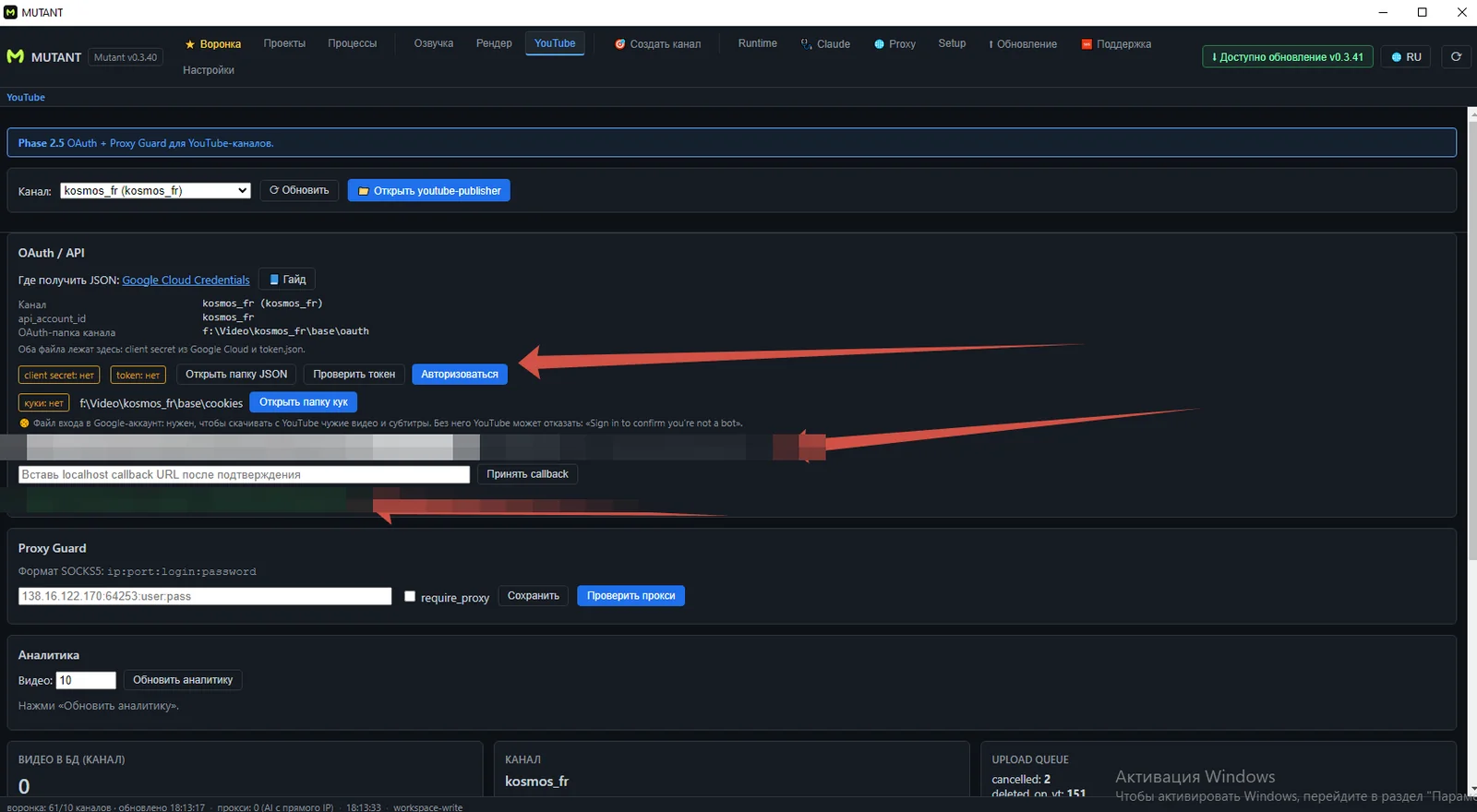Click the Обновить button next to channel
Screen dimensions: 1477x812
tap(299, 190)
